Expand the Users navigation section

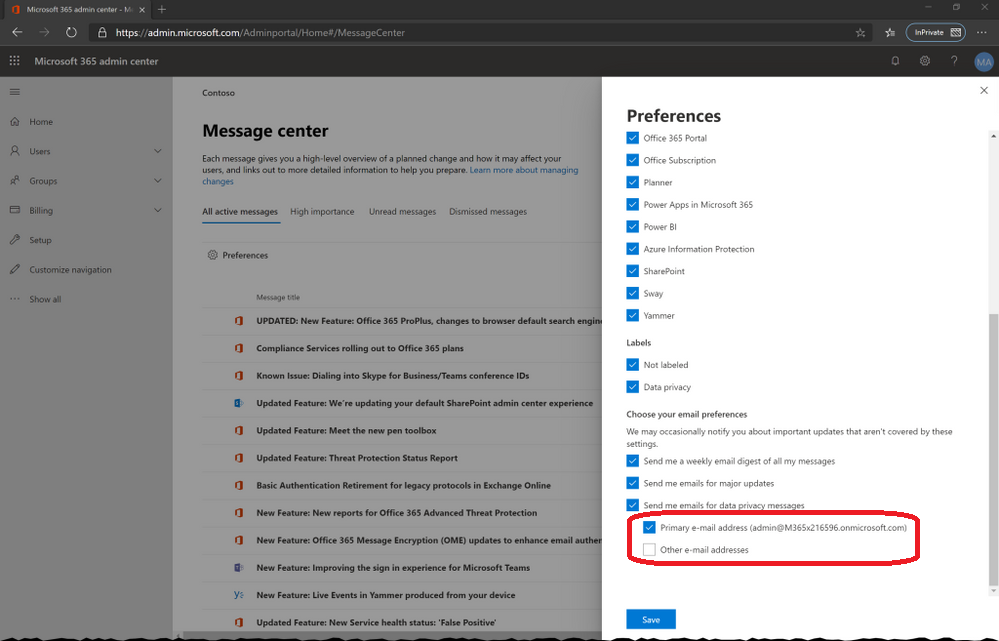click(157, 151)
